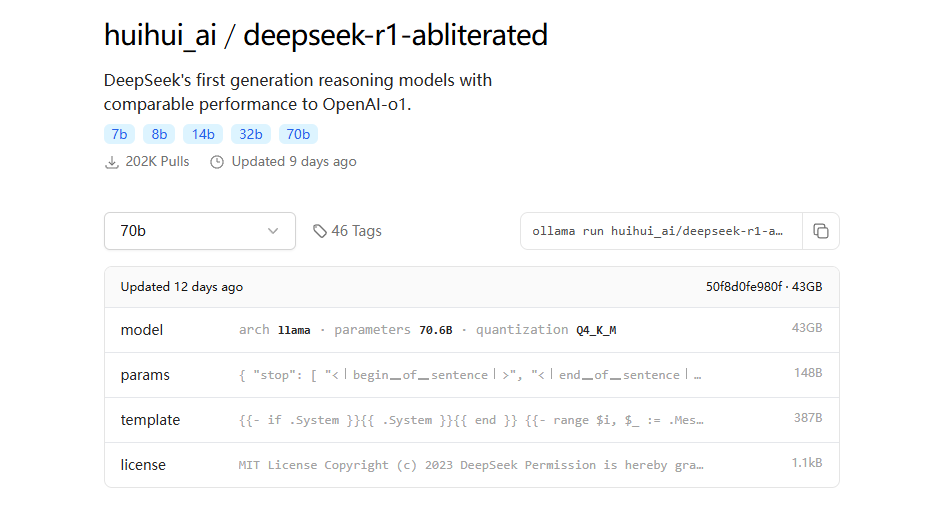Click the tag icon beside 46 Tags
Image resolution: width=927 pixels, height=509 pixels.
tap(320, 231)
